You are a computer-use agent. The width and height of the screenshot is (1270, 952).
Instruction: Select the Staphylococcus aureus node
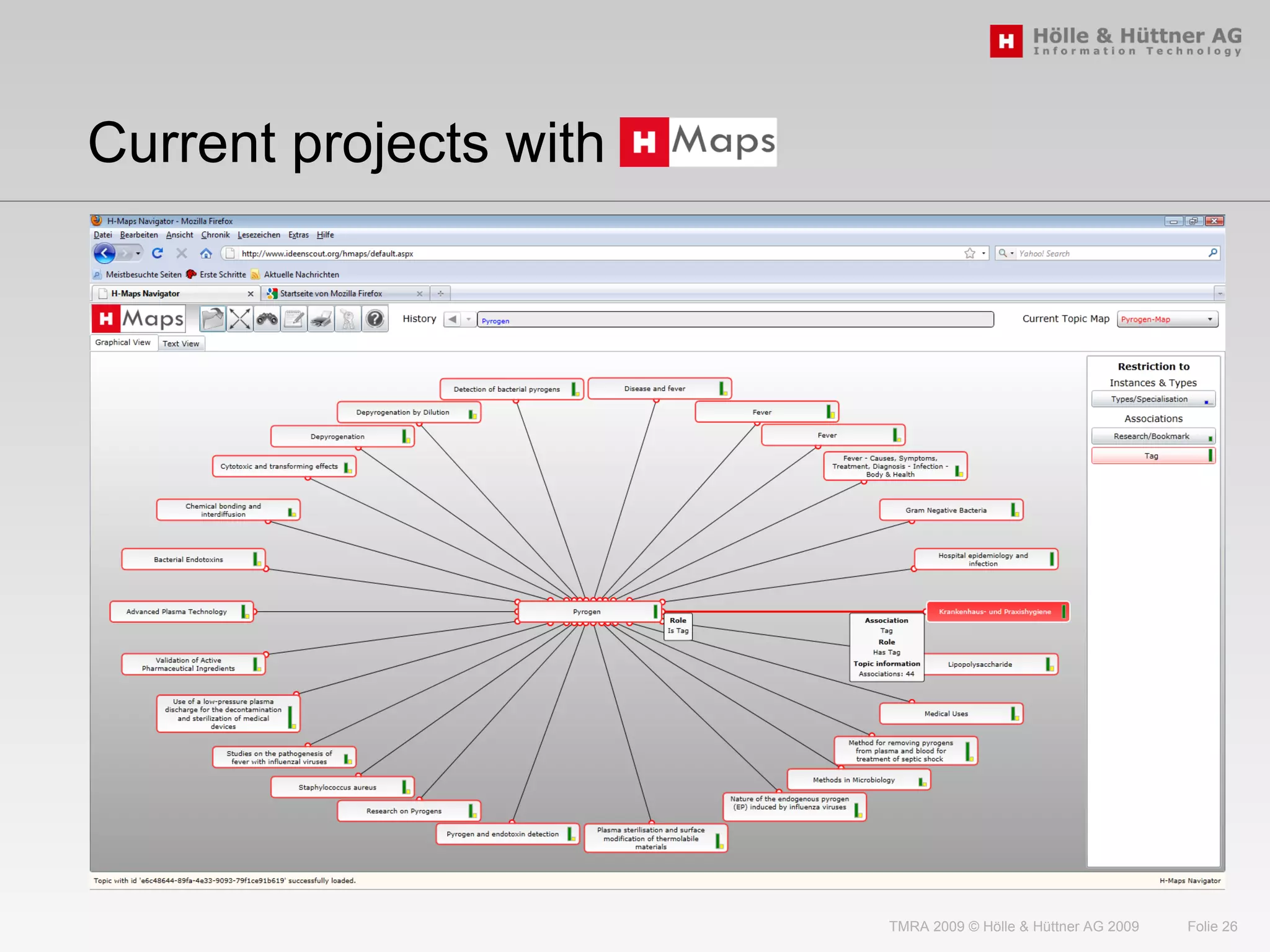click(x=342, y=787)
